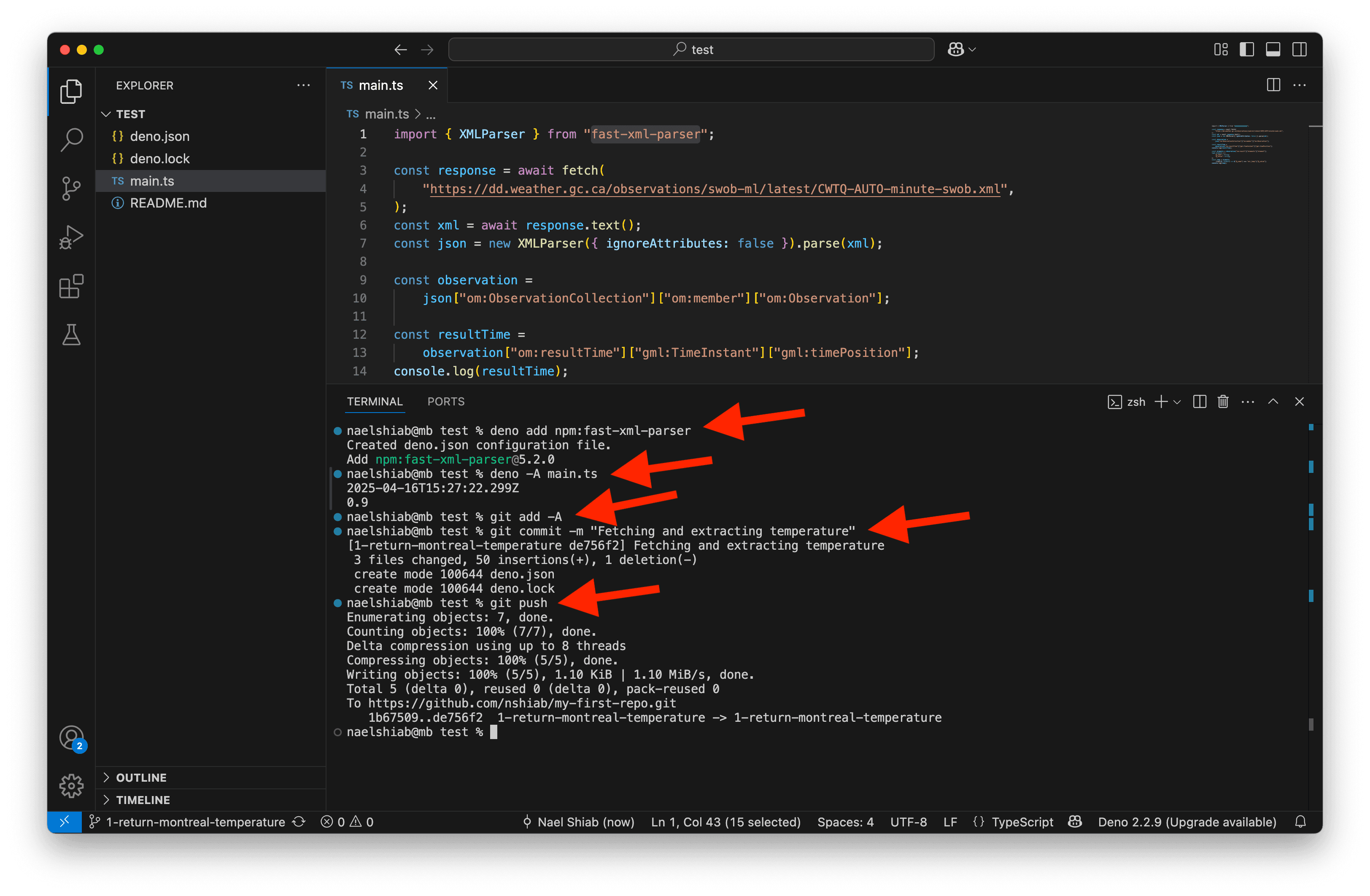Viewport: 1370px width, 896px height.
Task: Kill terminal with the trash icon
Action: [x=1223, y=402]
